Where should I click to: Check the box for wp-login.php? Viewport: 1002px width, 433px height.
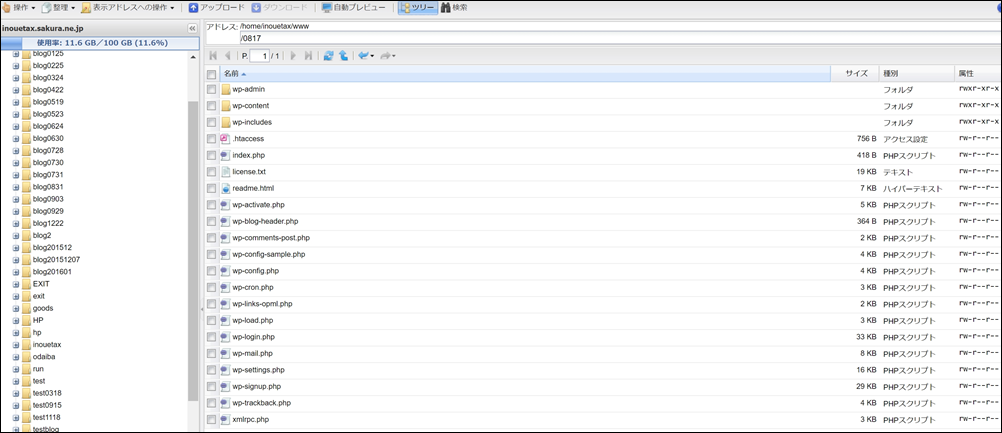212,337
